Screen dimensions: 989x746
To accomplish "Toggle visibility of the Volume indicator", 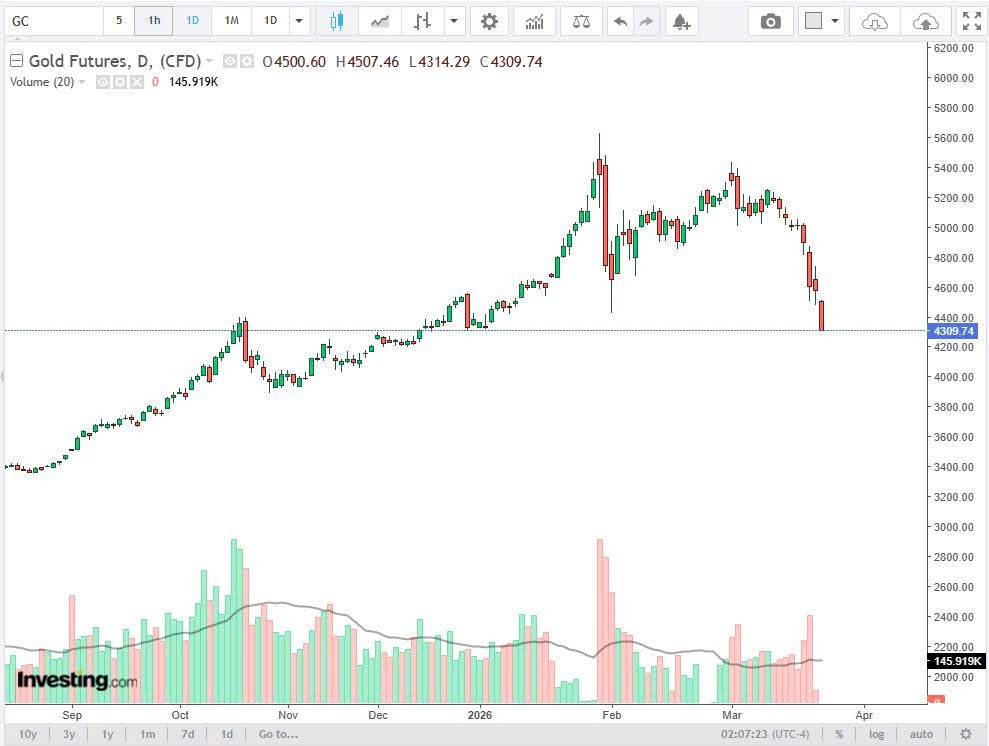I will point(102,82).
